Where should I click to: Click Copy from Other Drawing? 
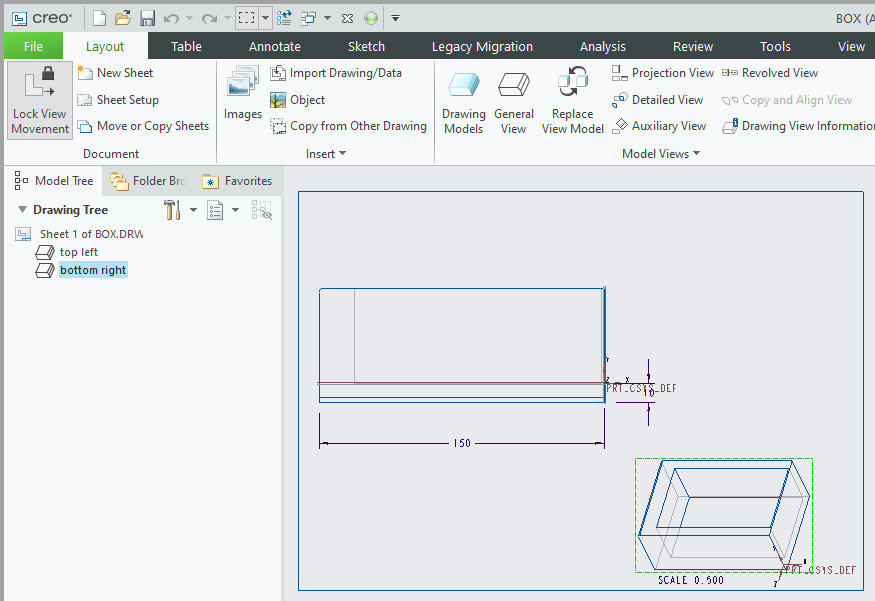point(357,126)
